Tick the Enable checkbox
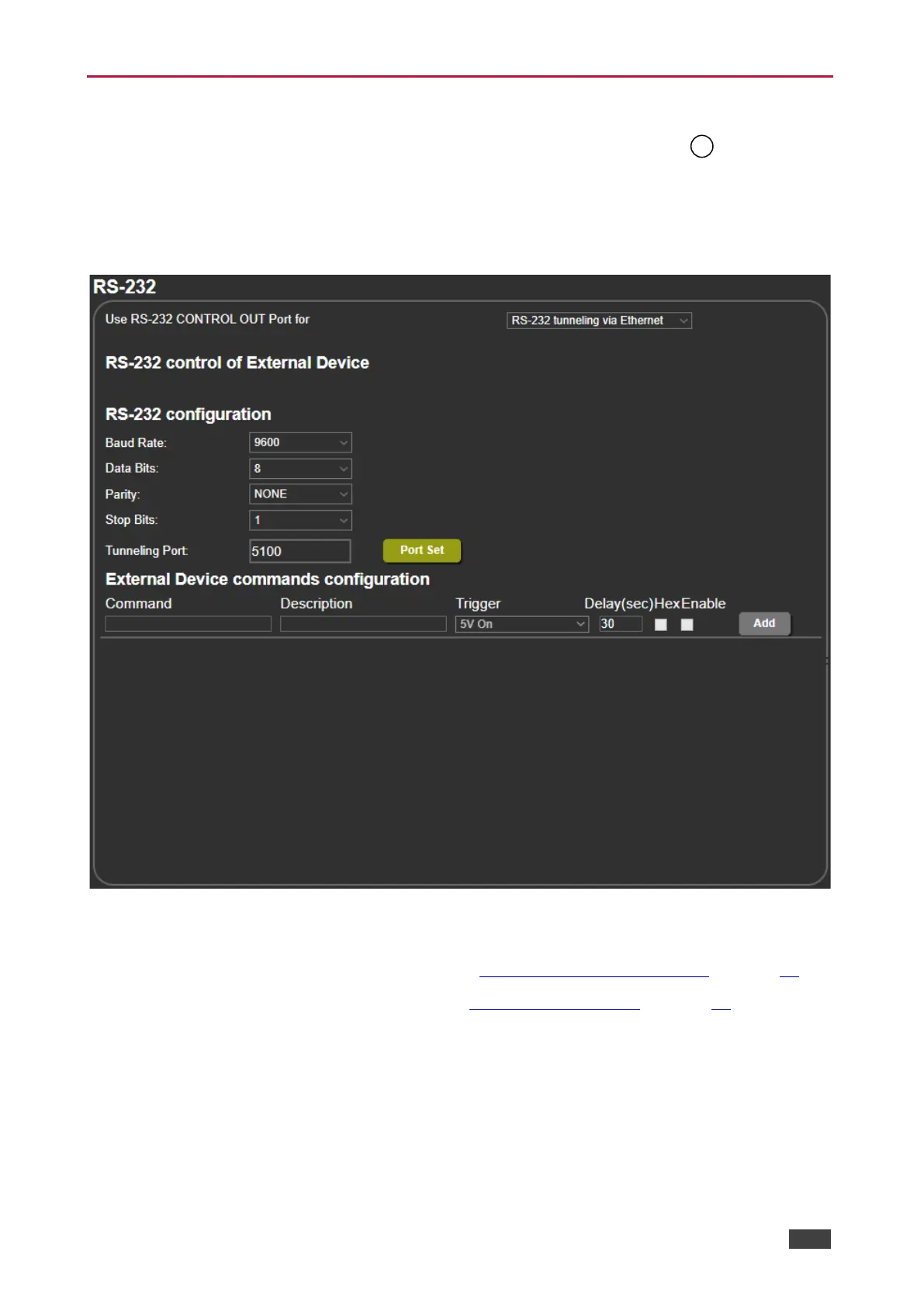The height and width of the screenshot is (1307, 924). click(687, 625)
